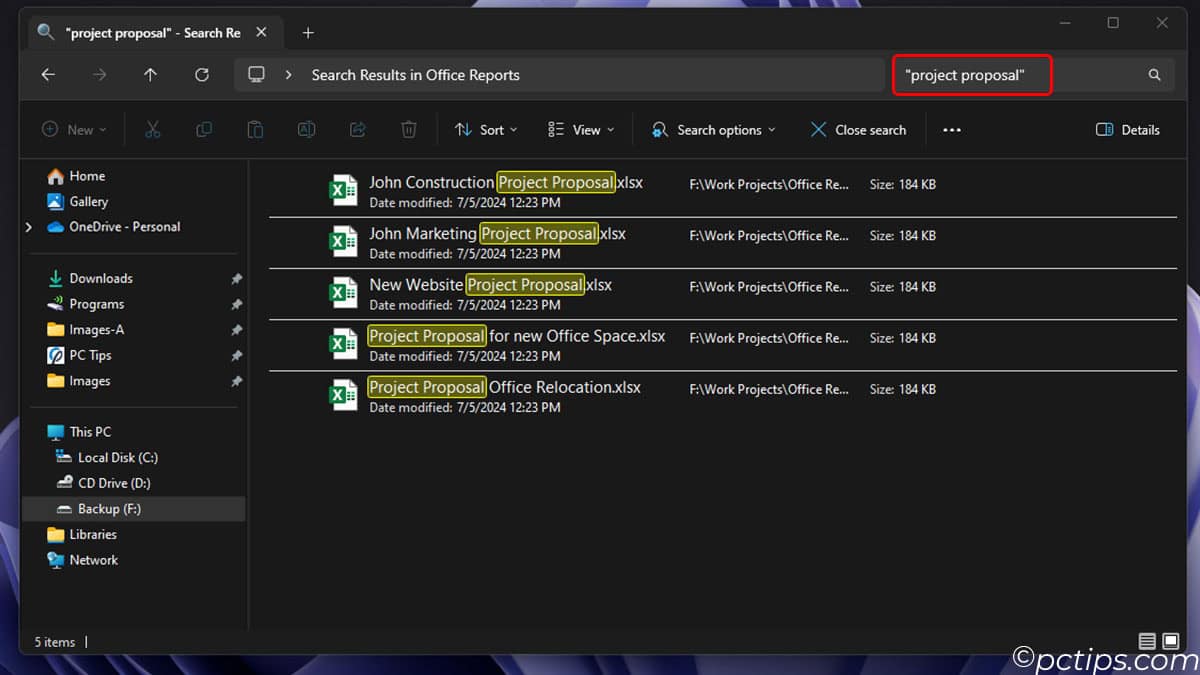Share files using the share icon
The height and width of the screenshot is (675, 1200).
click(x=358, y=129)
